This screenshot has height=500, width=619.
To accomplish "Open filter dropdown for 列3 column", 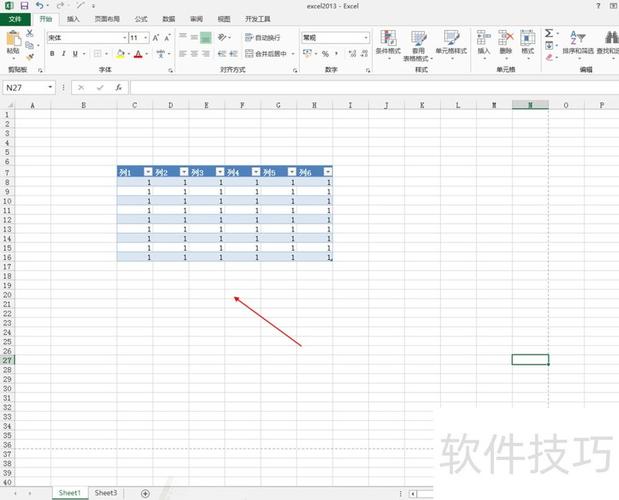I will point(220,172).
